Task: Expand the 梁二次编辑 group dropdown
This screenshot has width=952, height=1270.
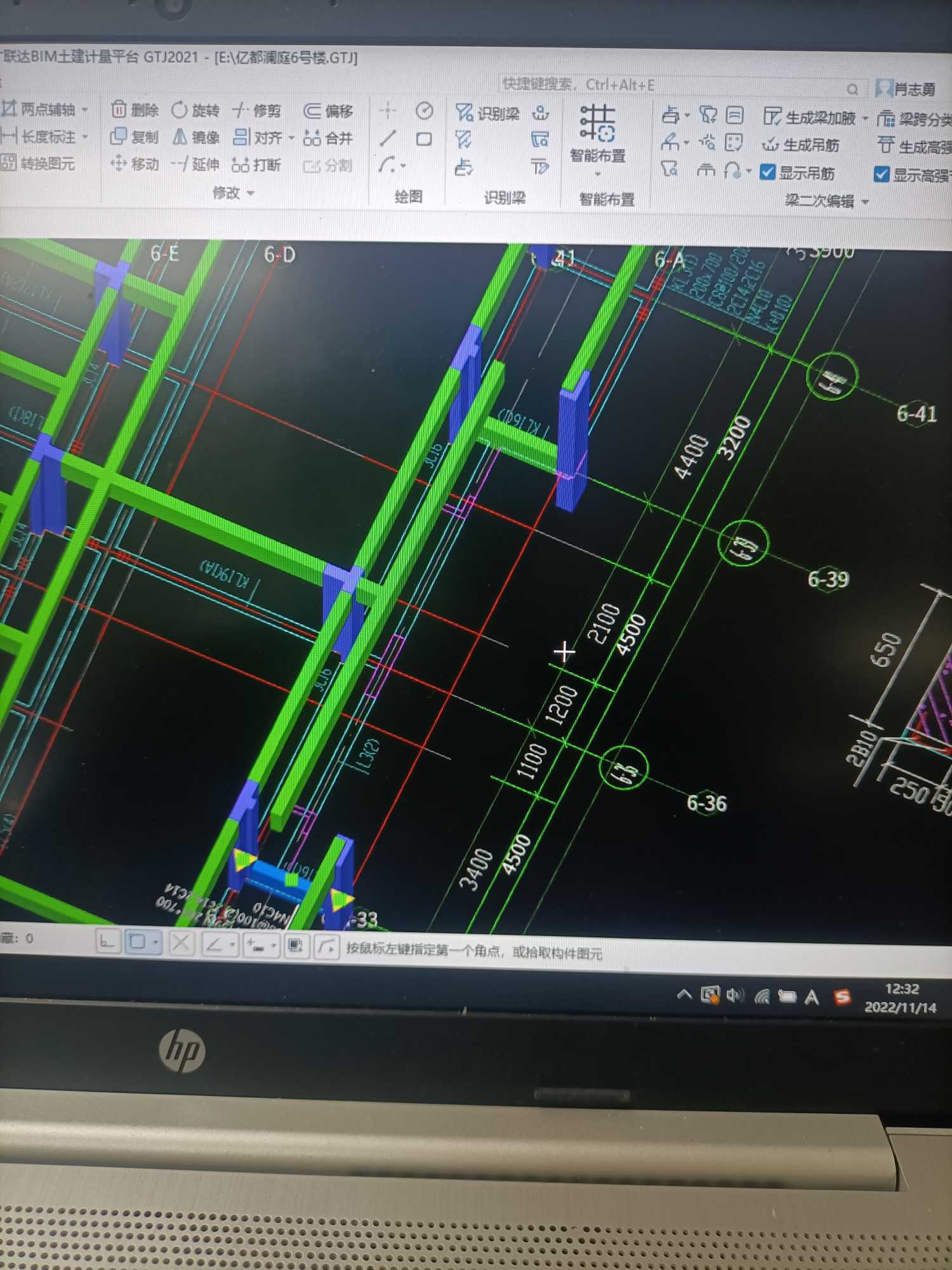Action: tap(865, 202)
